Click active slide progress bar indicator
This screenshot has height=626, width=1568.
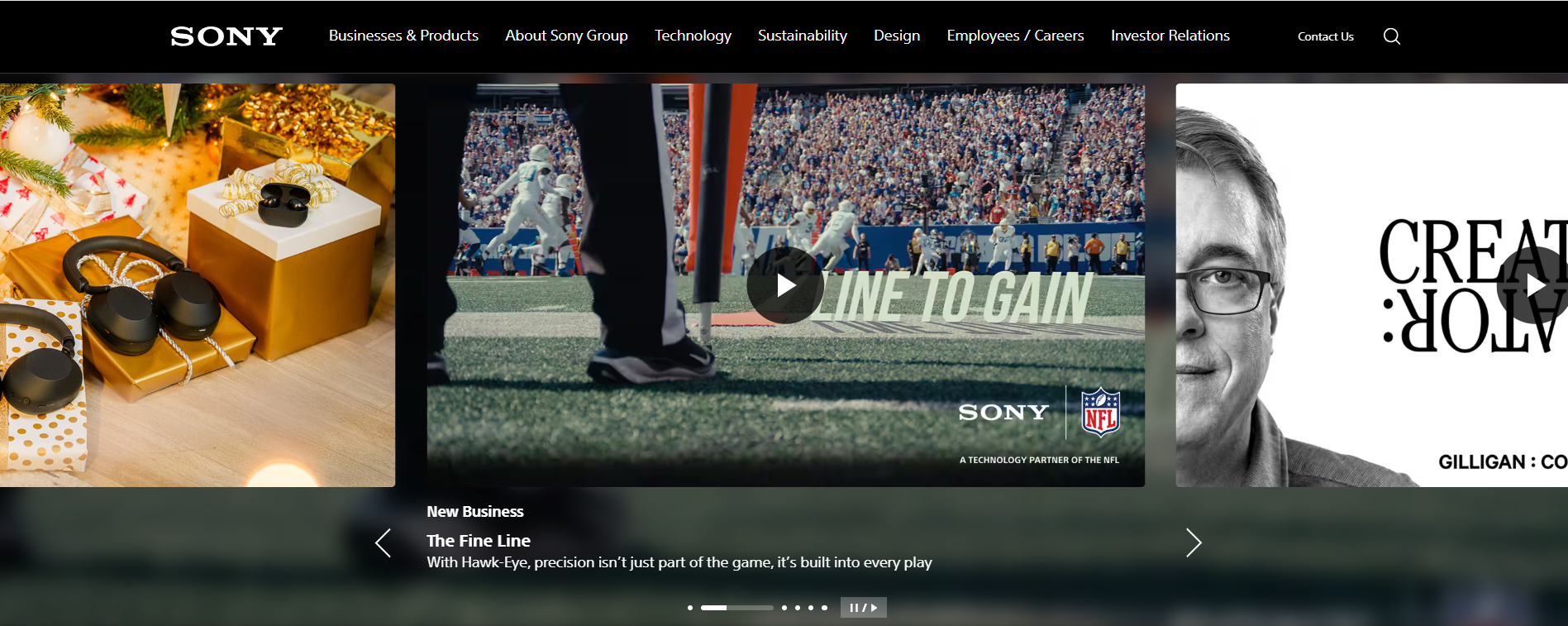coord(737,608)
